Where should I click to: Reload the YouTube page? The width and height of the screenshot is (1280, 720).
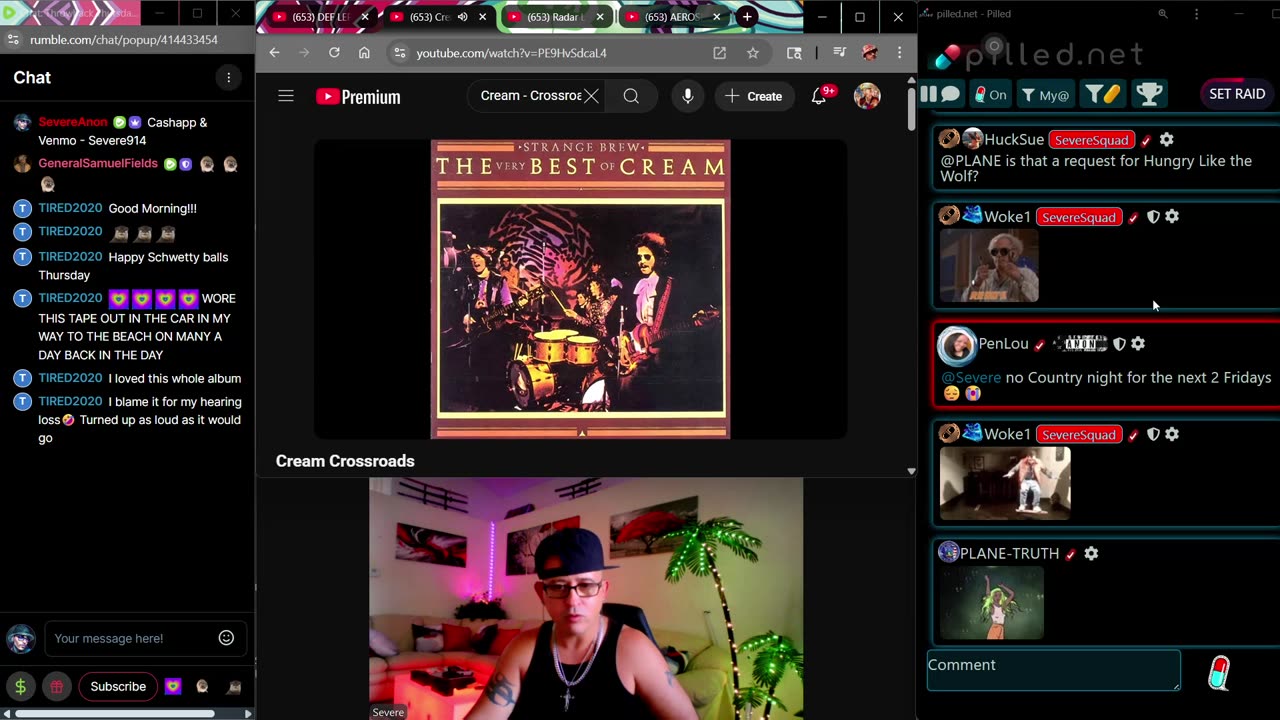[334, 53]
